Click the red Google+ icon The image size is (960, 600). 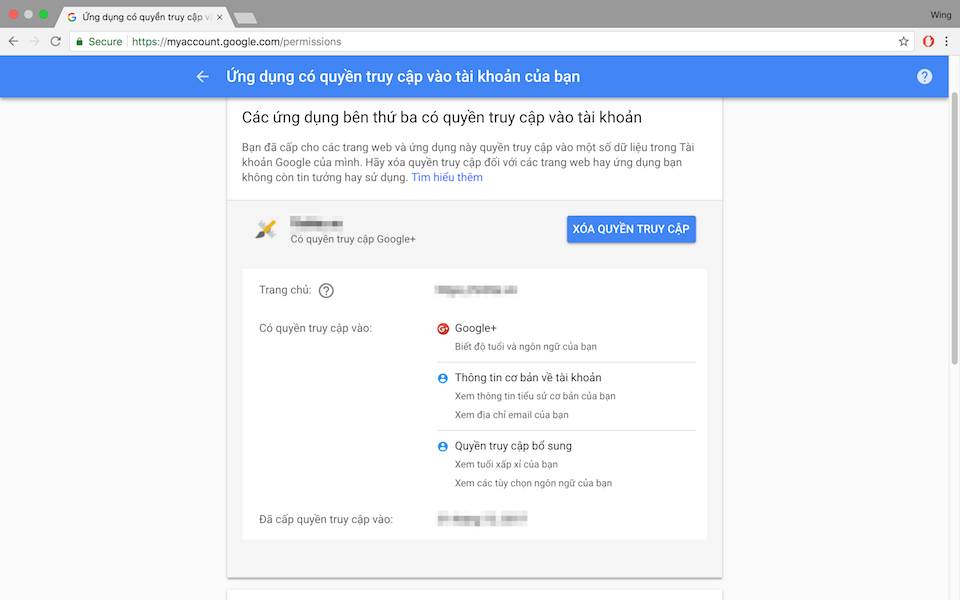click(x=443, y=329)
